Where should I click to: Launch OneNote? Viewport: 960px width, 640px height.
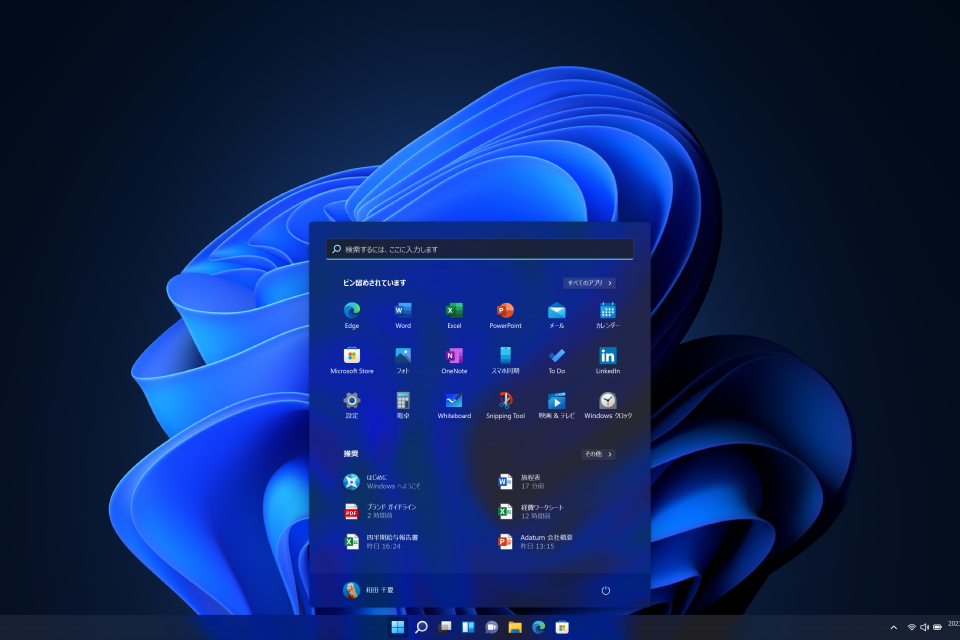click(453, 357)
